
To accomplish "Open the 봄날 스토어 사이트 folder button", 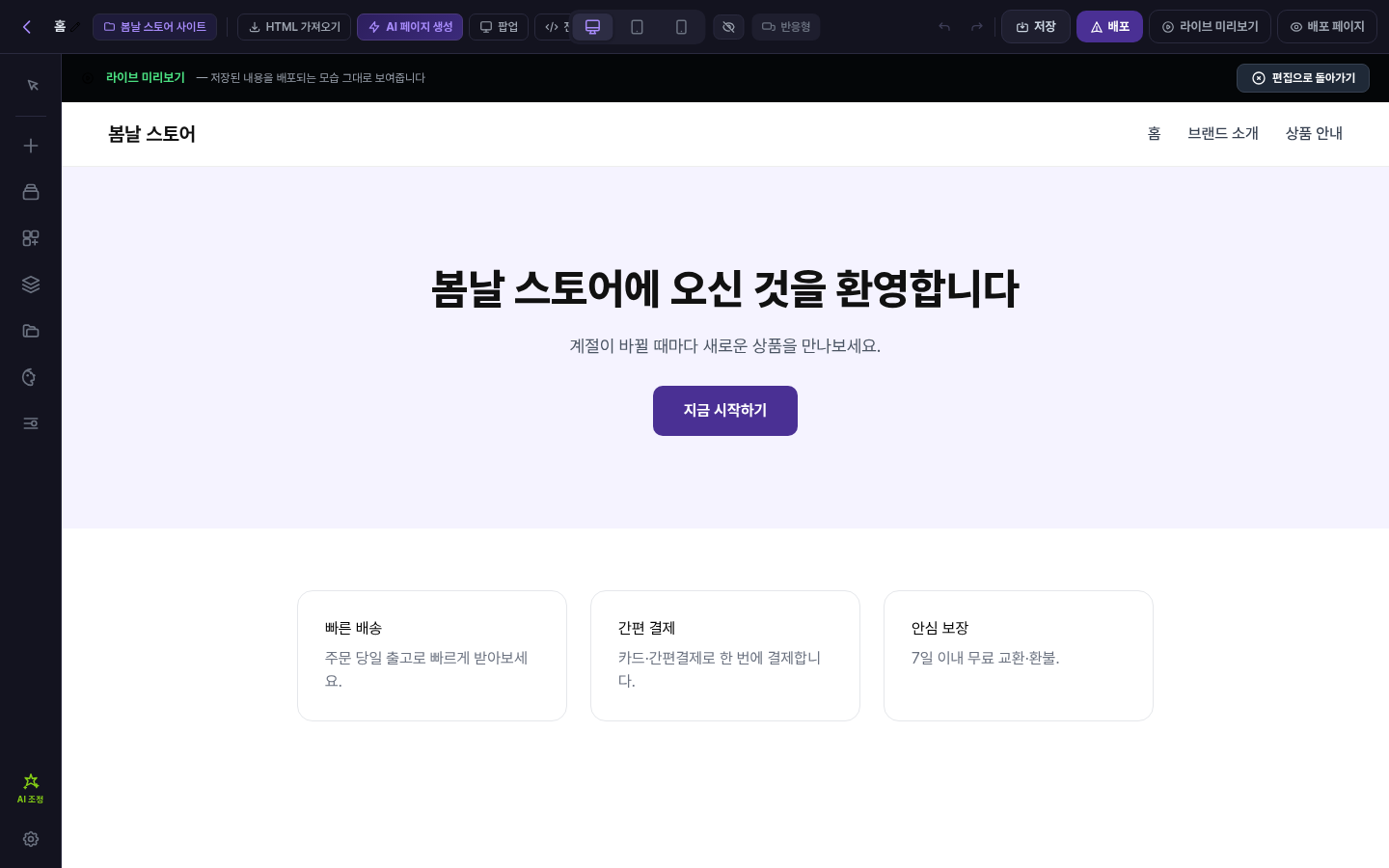I will 154,27.
